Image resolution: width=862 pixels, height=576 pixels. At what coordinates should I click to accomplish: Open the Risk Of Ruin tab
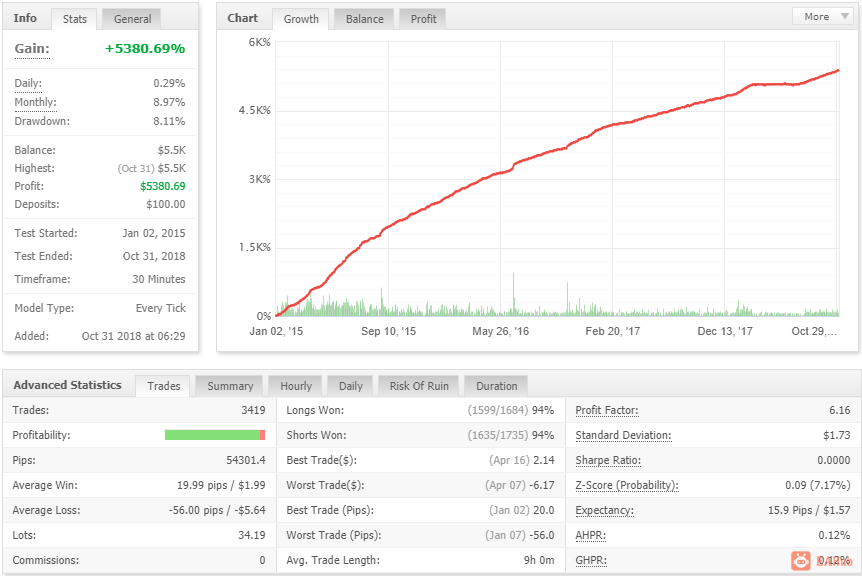click(419, 386)
